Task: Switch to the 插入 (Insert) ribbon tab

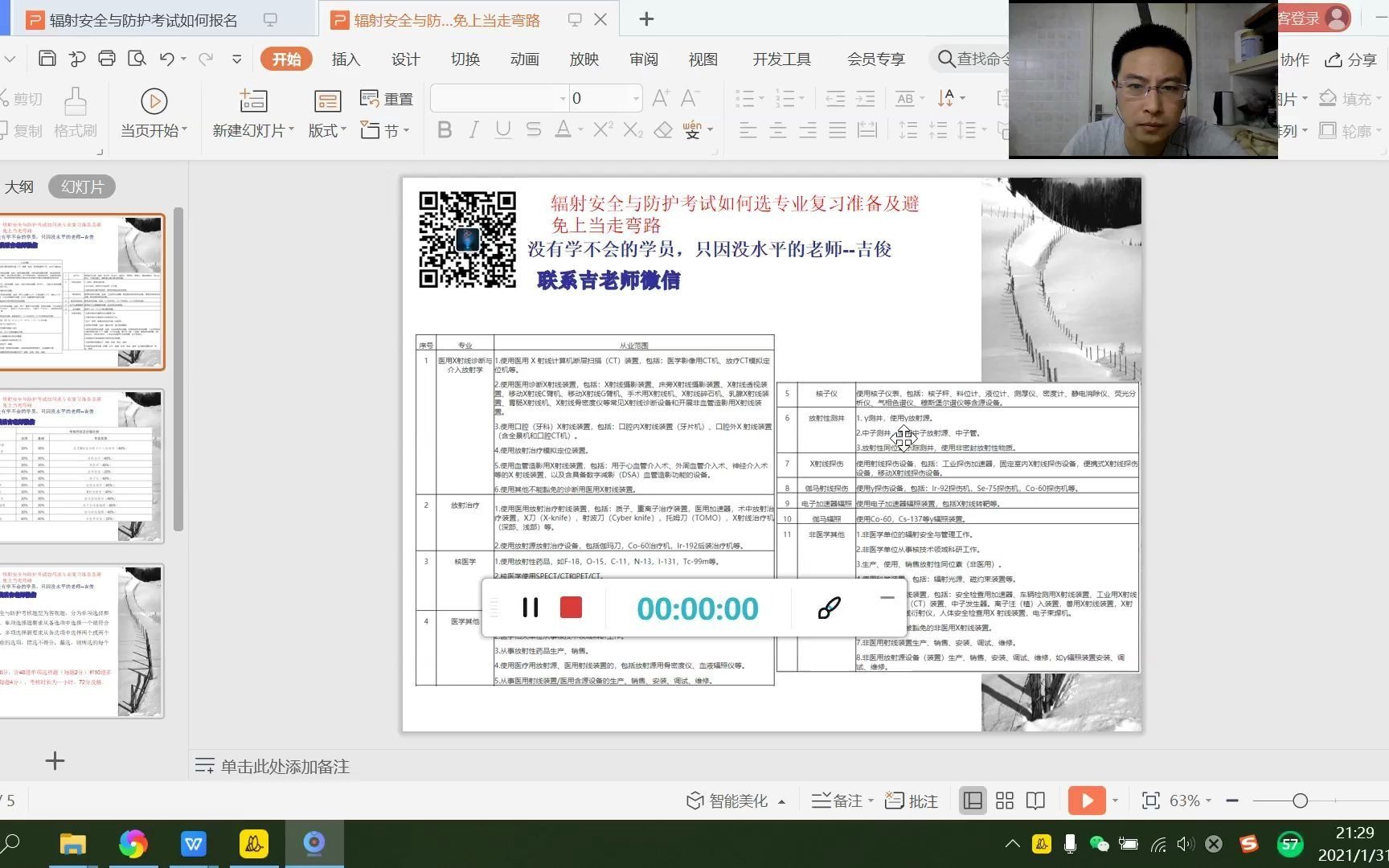Action: [x=346, y=58]
